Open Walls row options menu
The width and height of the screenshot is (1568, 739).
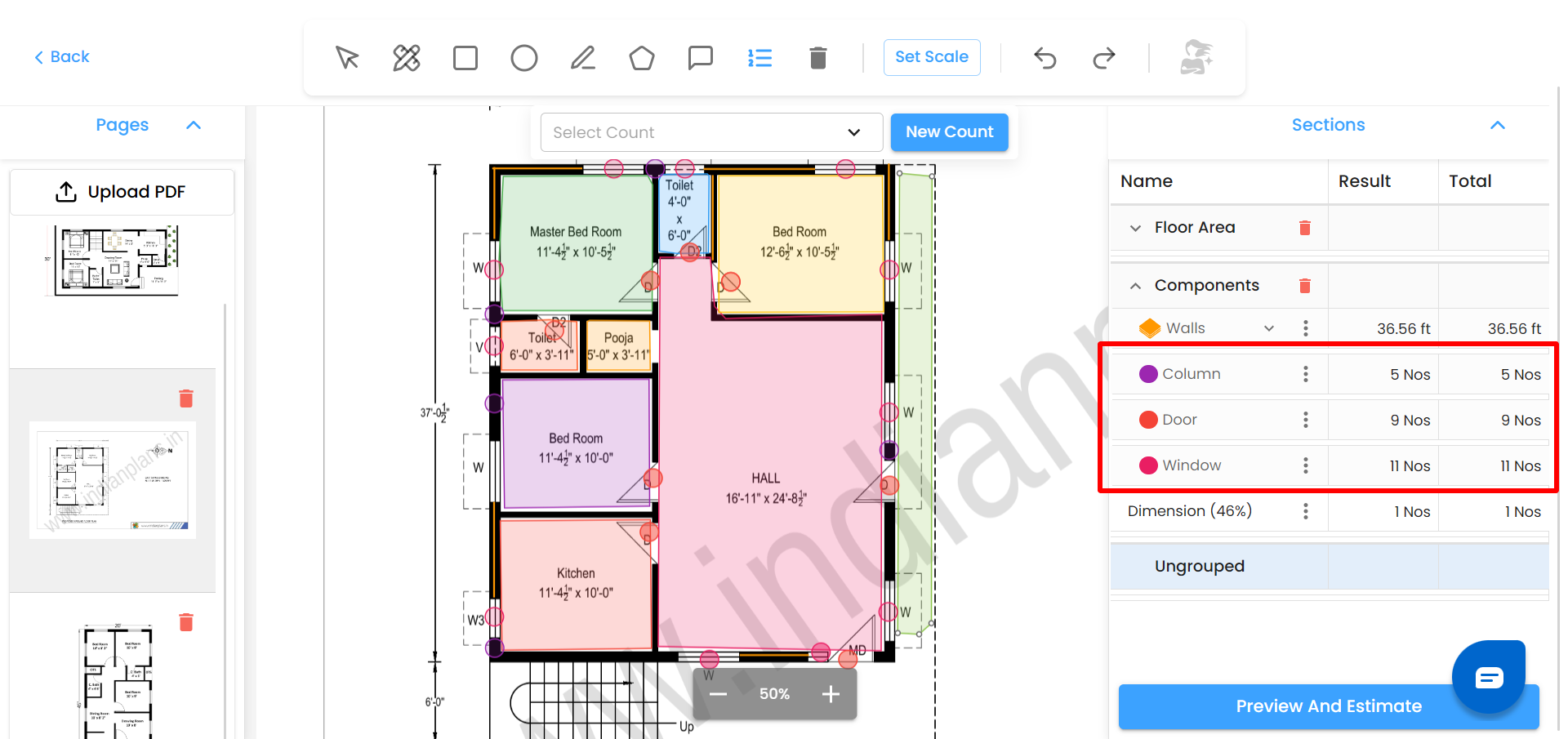click(1306, 328)
